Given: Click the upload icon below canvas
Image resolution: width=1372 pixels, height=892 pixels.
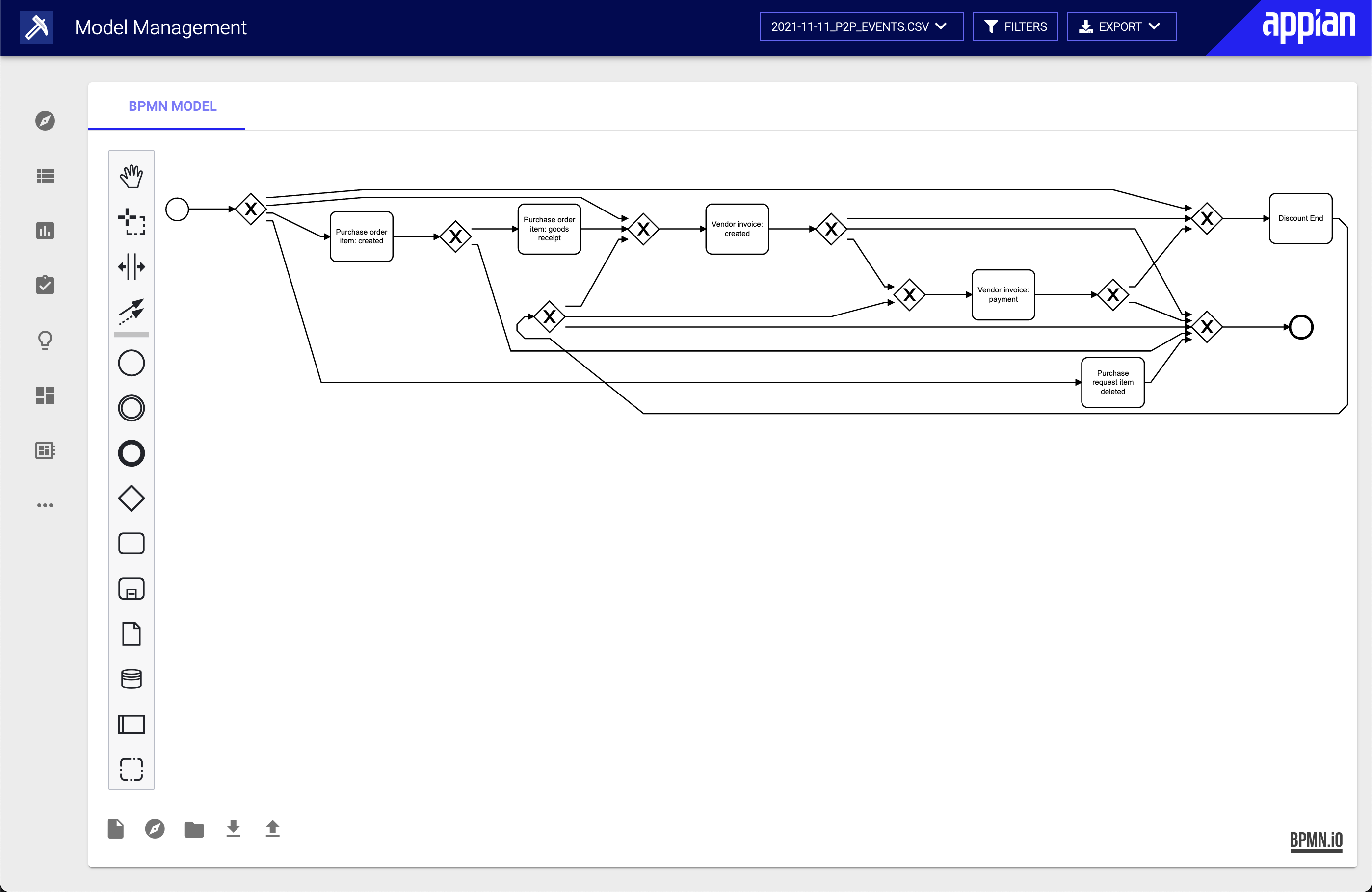Looking at the screenshot, I should (273, 829).
